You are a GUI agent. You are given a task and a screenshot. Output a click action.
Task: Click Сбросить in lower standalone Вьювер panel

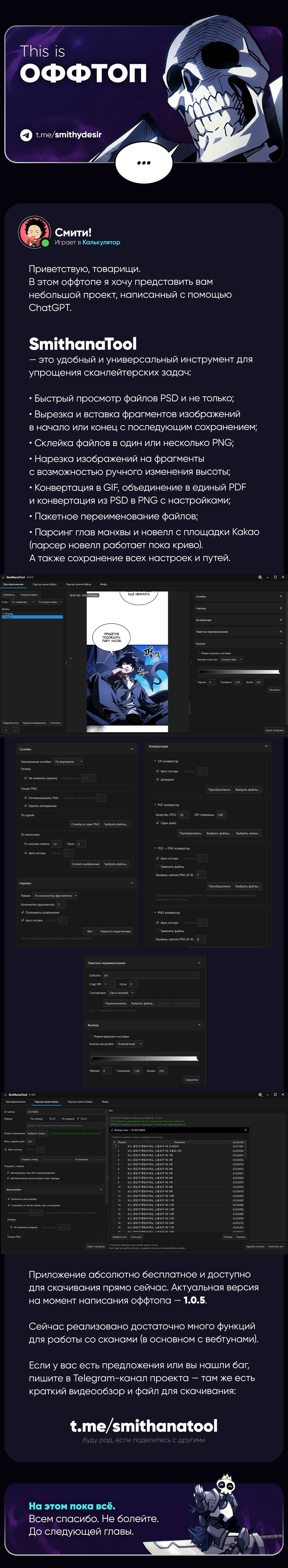[x=192, y=1080]
